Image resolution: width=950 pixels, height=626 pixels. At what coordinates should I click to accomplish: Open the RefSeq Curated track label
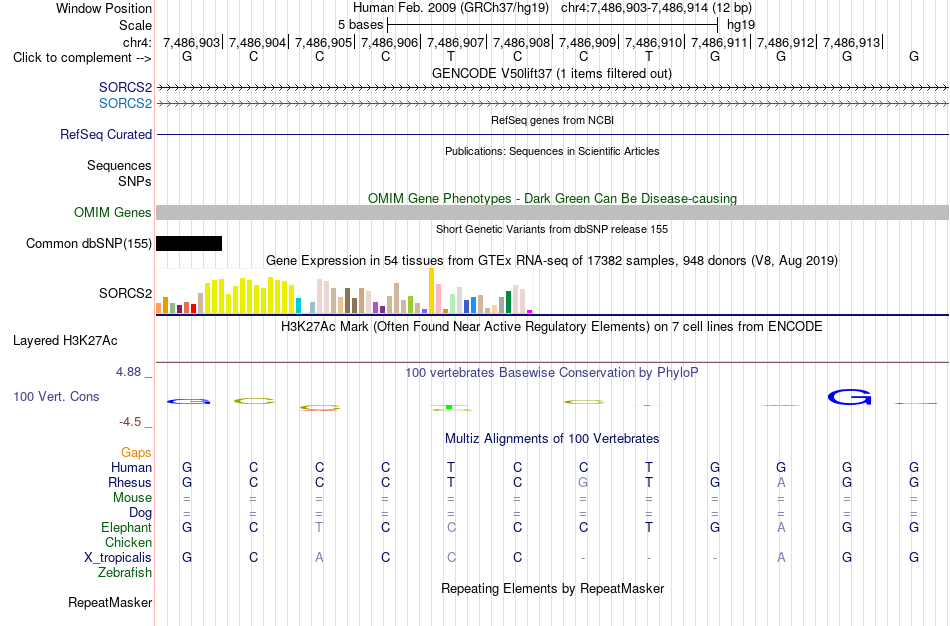click(106, 135)
